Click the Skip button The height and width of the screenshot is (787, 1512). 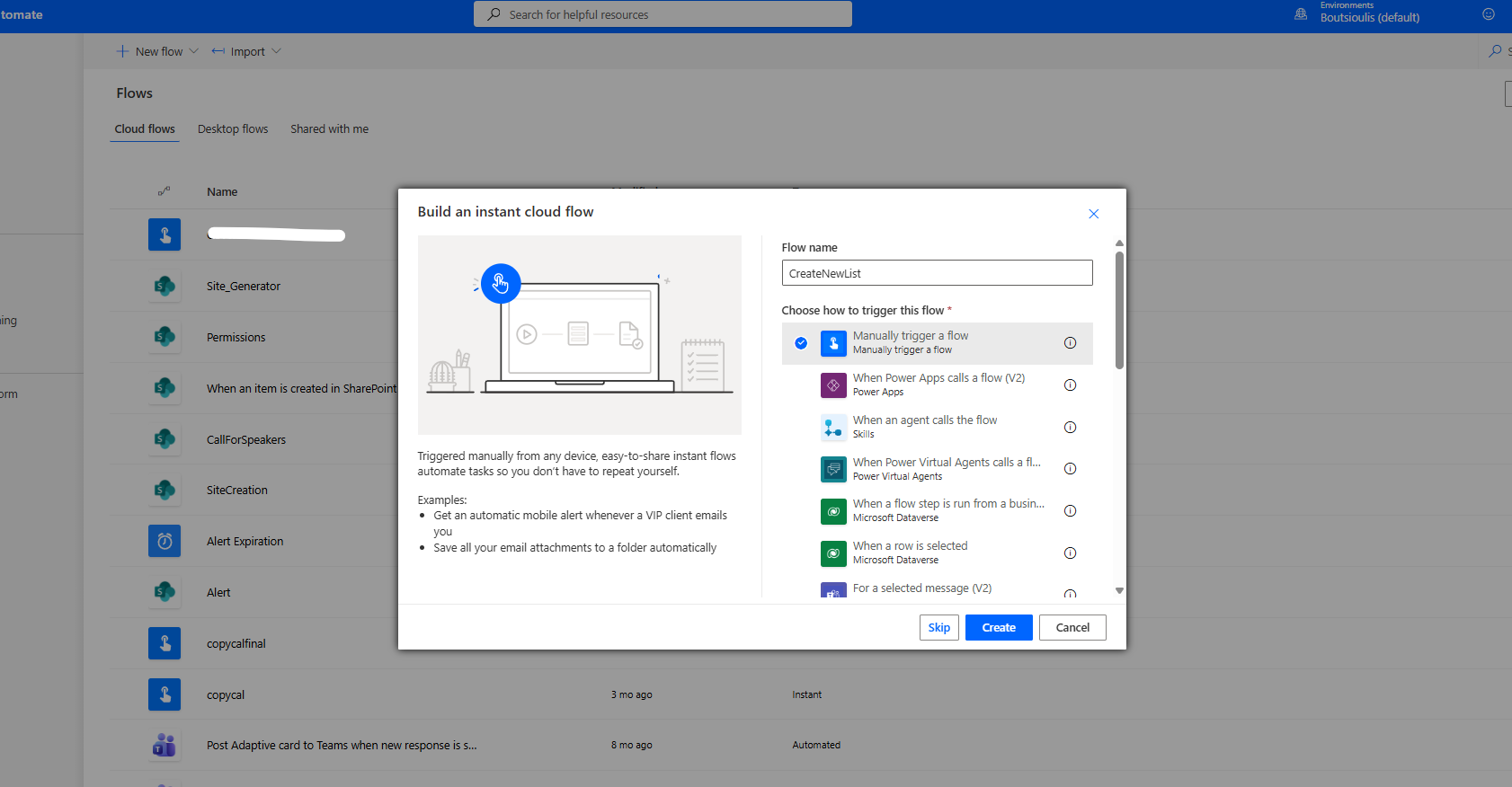coord(938,628)
